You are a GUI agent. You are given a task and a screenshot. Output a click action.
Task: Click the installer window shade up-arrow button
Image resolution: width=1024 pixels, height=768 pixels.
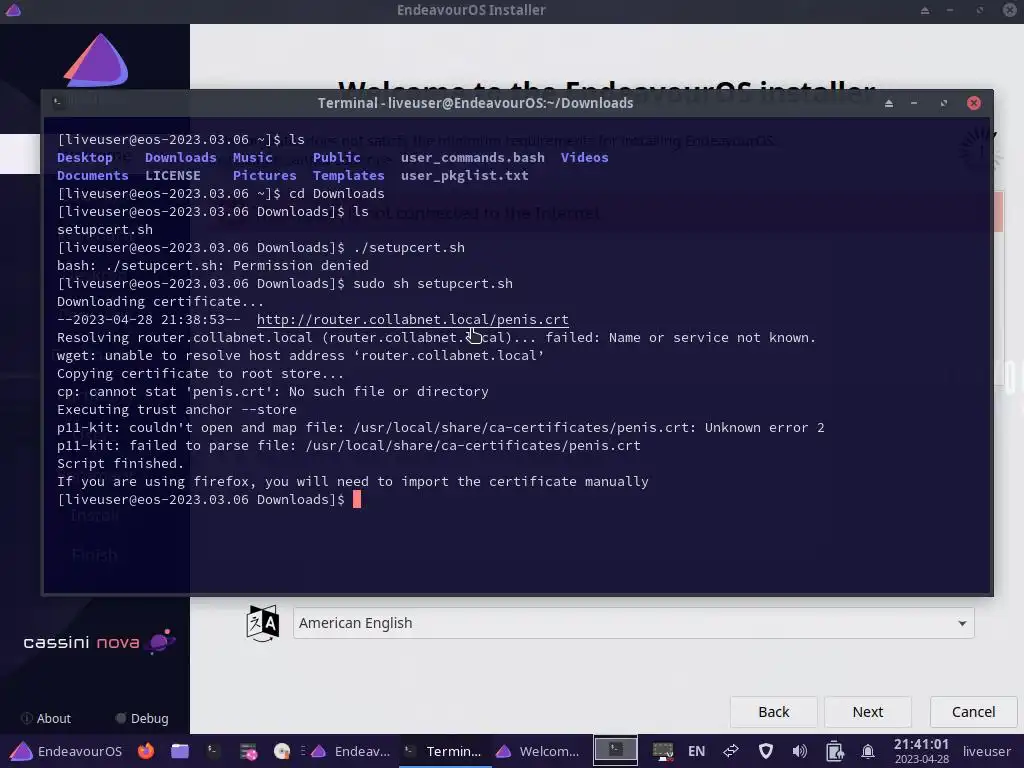tap(925, 10)
